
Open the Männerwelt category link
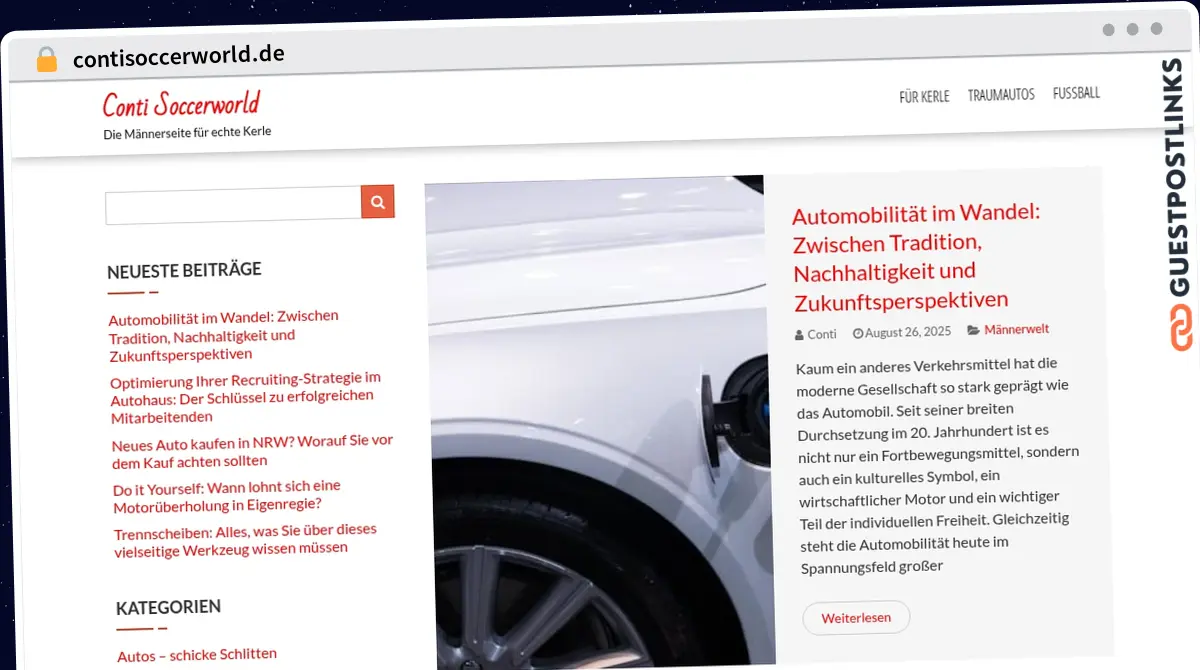pyautogui.click(x=1016, y=329)
